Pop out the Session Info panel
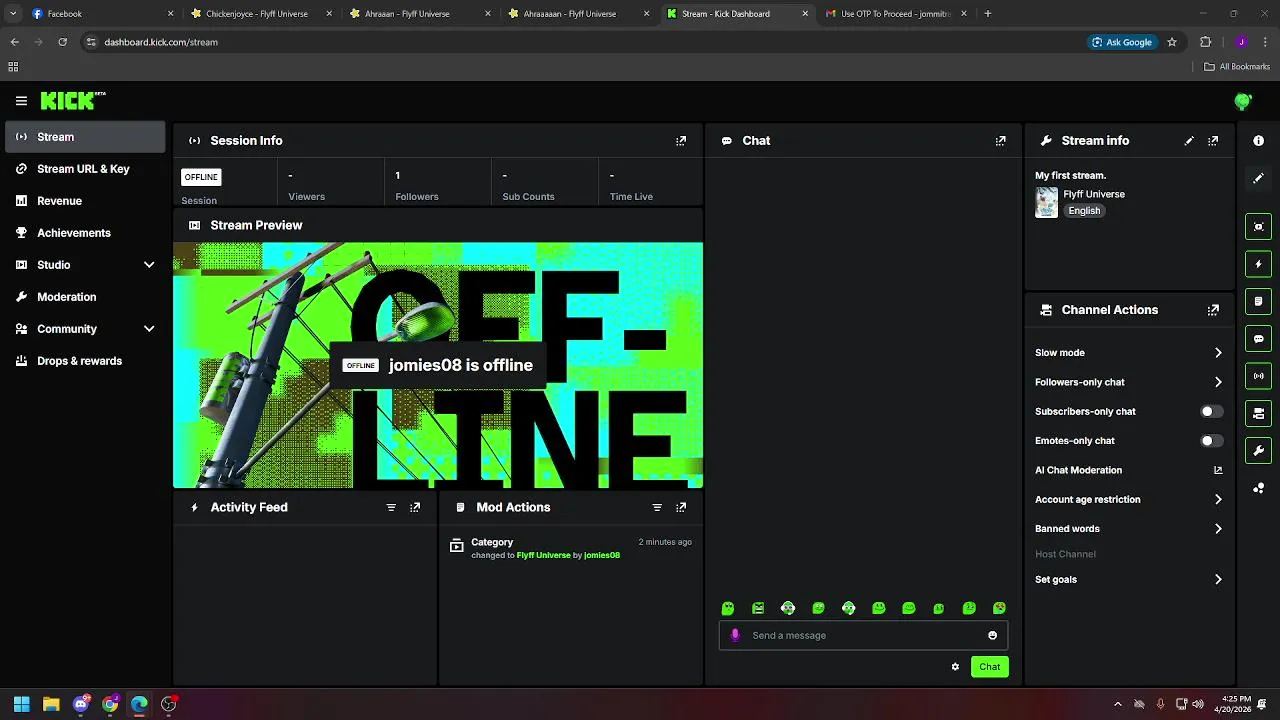This screenshot has width=1280, height=720. (x=681, y=141)
